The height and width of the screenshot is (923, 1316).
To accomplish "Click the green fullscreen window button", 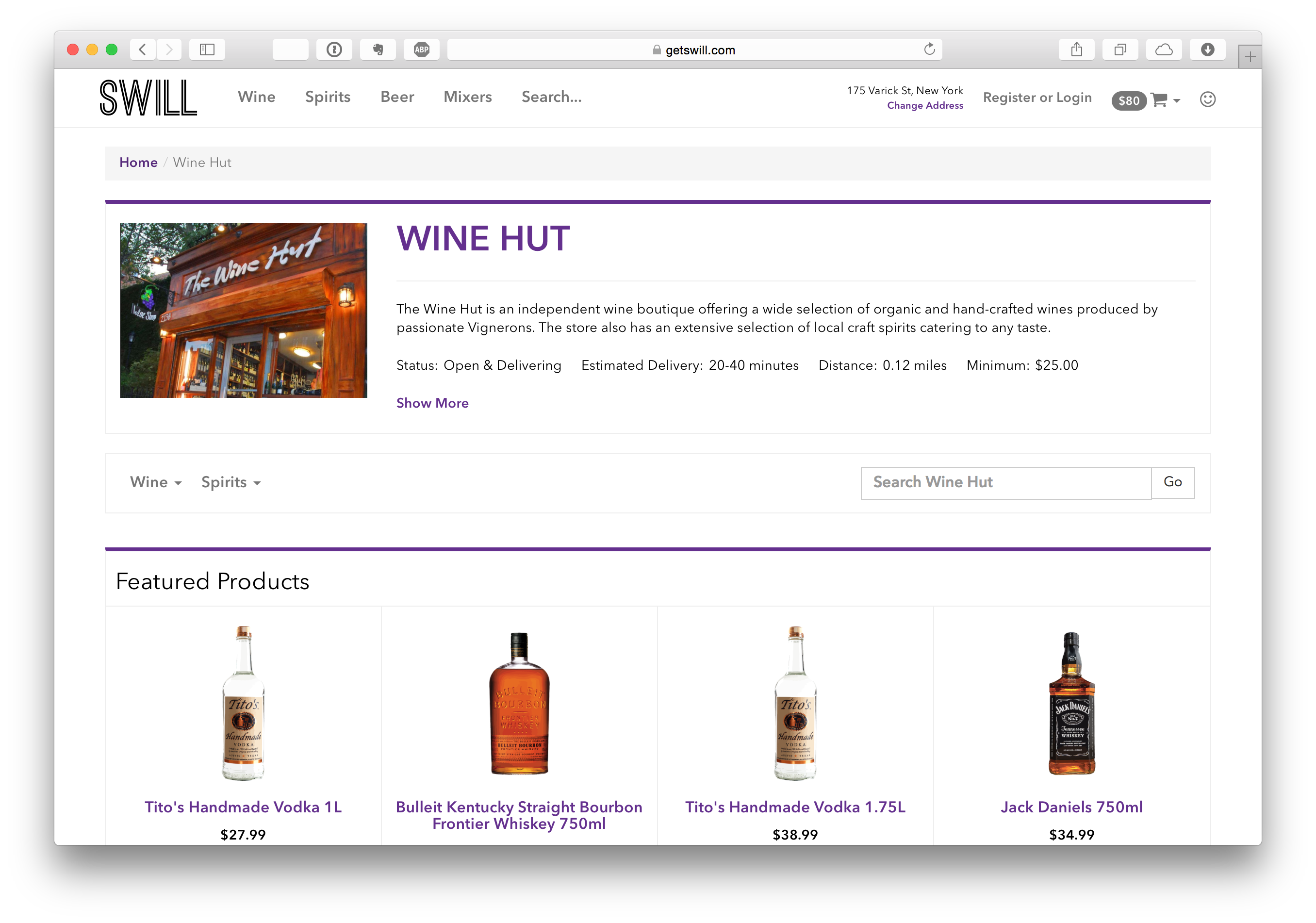I will (x=112, y=50).
